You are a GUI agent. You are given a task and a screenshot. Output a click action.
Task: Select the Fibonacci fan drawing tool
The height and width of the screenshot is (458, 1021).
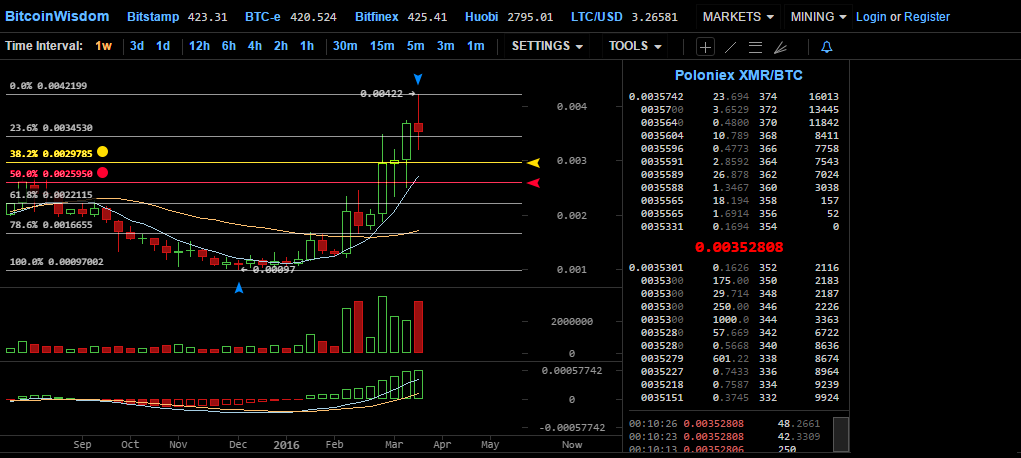[x=780, y=46]
